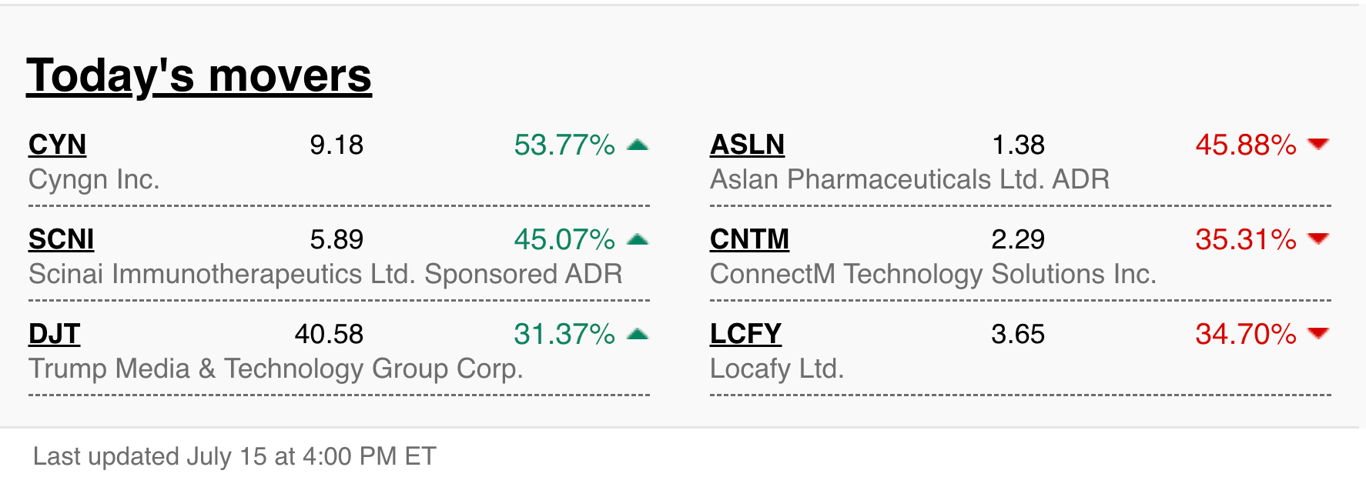
Task: Open the ASLN ticker link
Action: pyautogui.click(x=747, y=145)
